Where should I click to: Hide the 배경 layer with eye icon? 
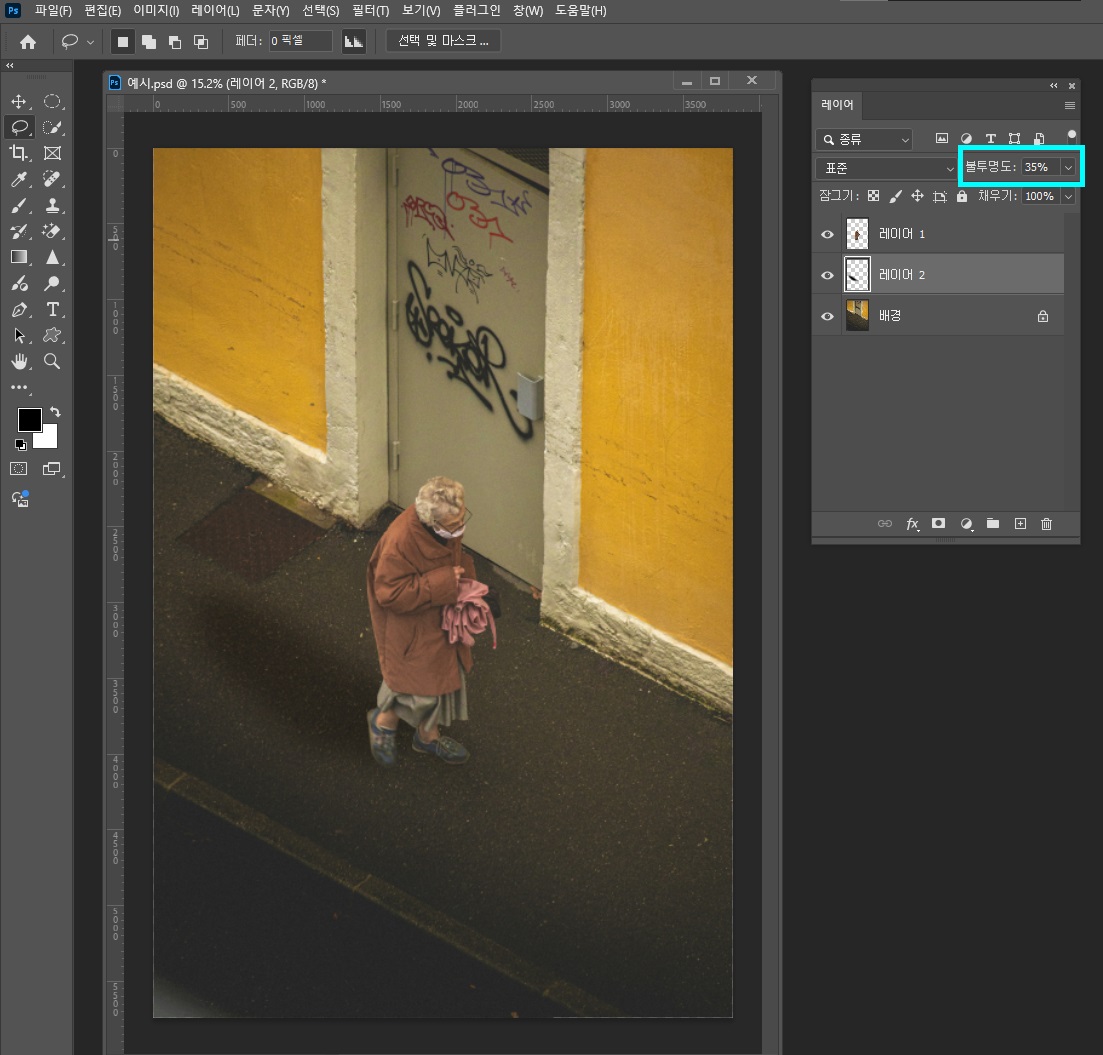click(827, 316)
